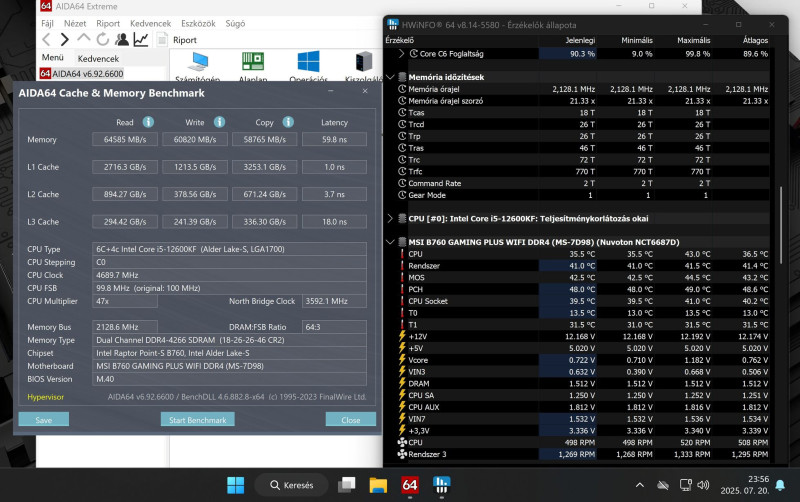The image size is (800, 502).
Task: Click AIDA64 refresh icon
Action: [x=103, y=39]
